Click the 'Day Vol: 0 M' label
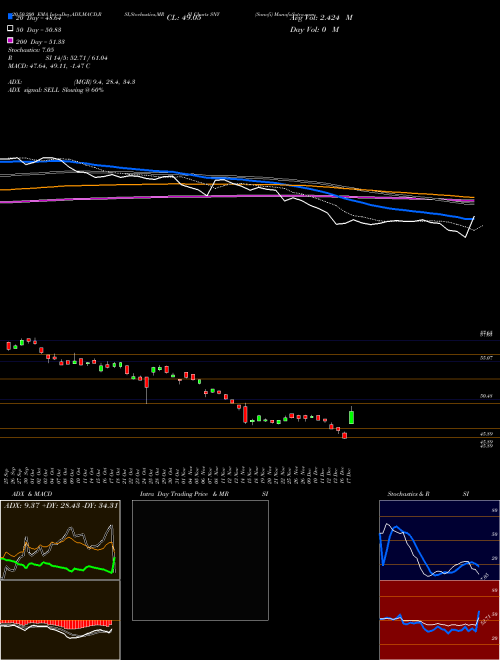500x660 pixels. pyautogui.click(x=314, y=30)
